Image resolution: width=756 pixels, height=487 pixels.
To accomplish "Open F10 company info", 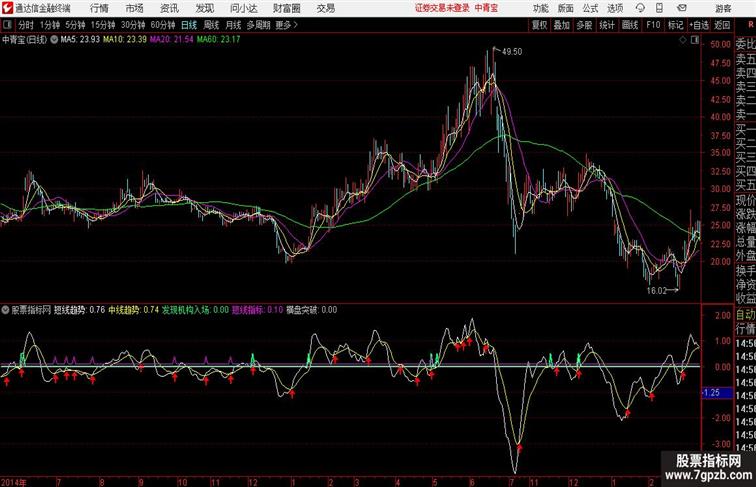I will point(653,25).
